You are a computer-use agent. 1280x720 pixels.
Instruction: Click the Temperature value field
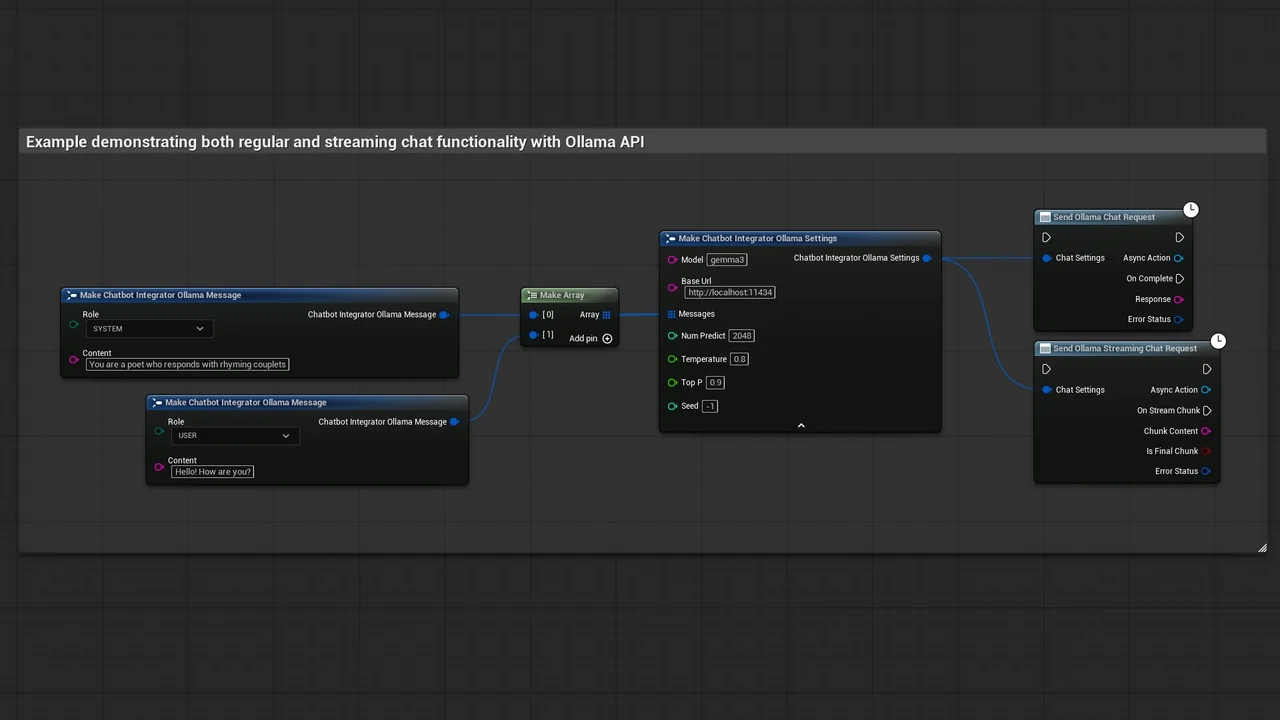tap(739, 359)
